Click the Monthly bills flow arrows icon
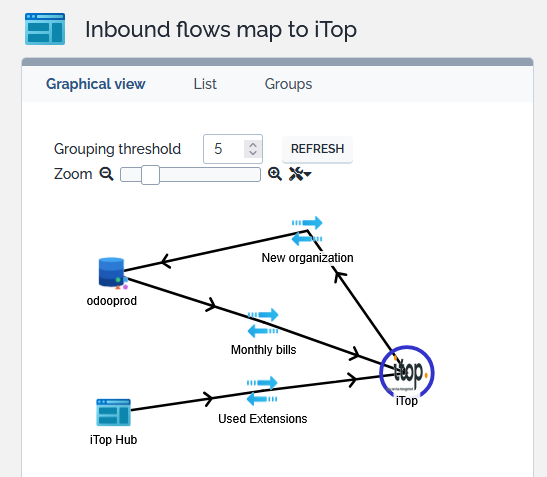This screenshot has height=477, width=547. (x=263, y=323)
